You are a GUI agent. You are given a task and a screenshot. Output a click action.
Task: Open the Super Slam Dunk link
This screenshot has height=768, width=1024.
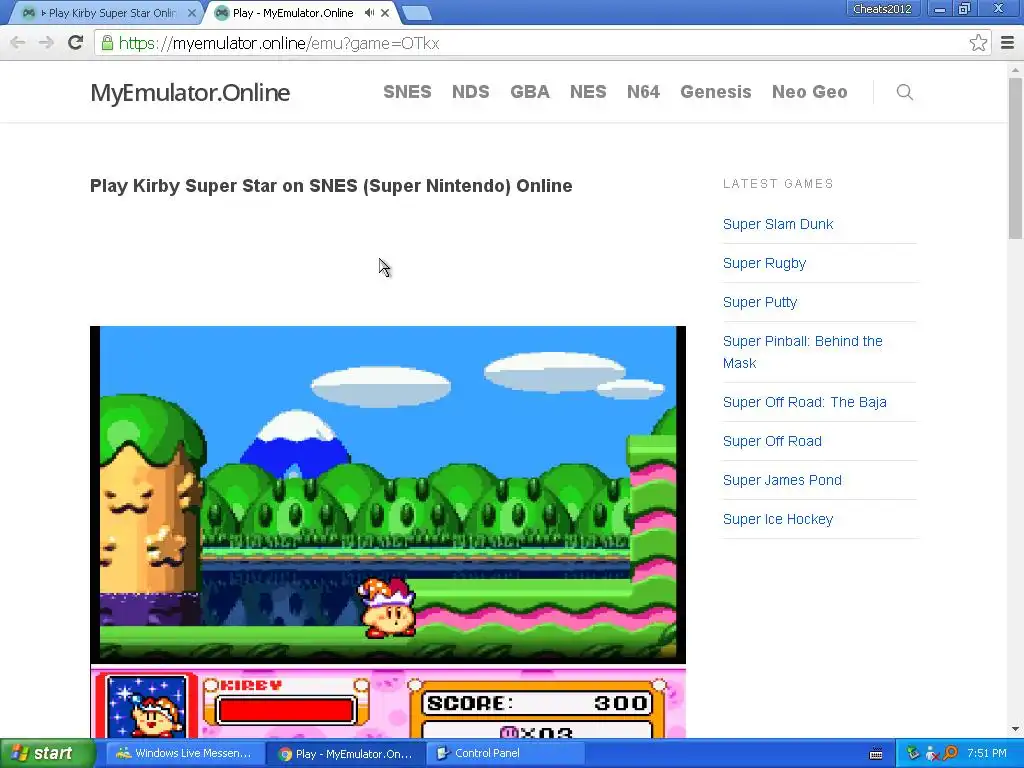point(778,224)
